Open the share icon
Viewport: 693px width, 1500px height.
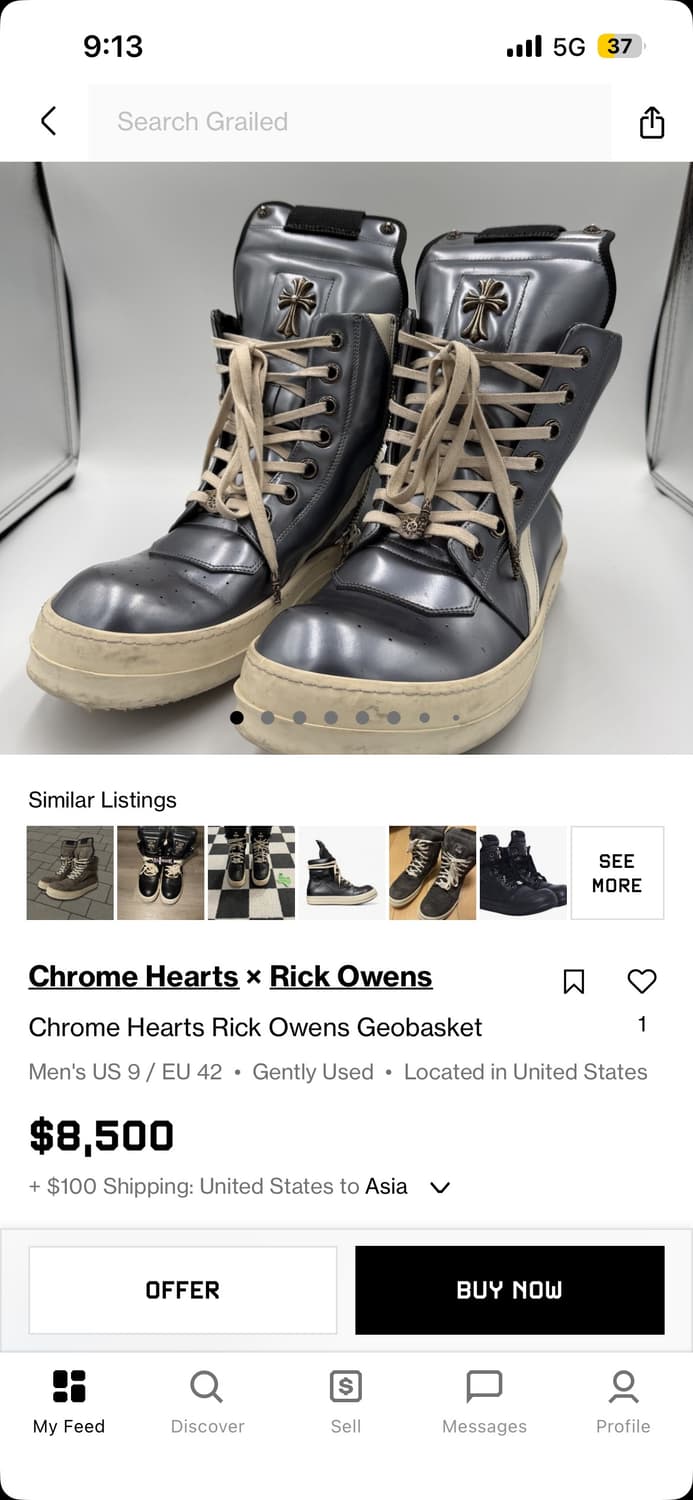pos(651,121)
